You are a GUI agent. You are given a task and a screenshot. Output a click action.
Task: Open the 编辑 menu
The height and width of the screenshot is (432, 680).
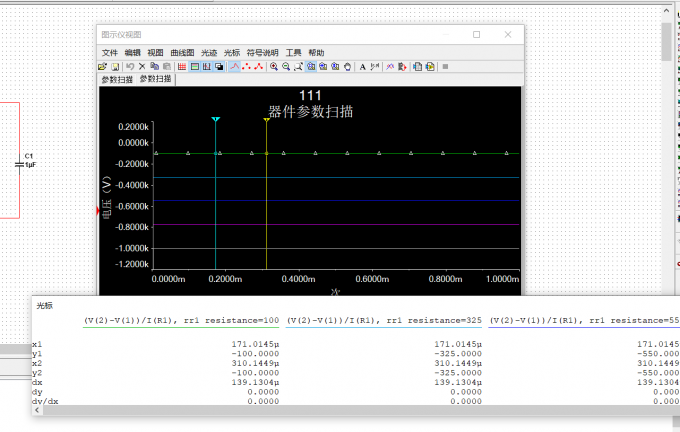point(133,52)
